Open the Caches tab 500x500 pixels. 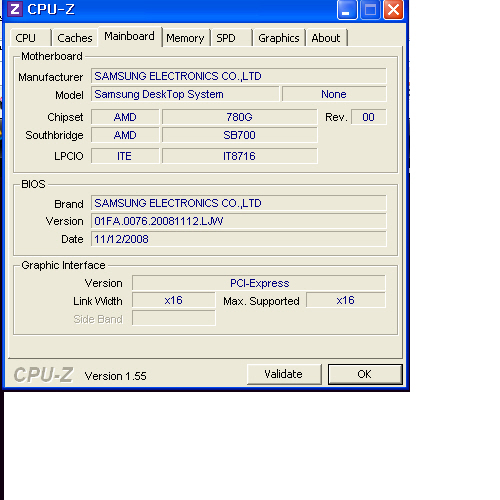tap(75, 38)
